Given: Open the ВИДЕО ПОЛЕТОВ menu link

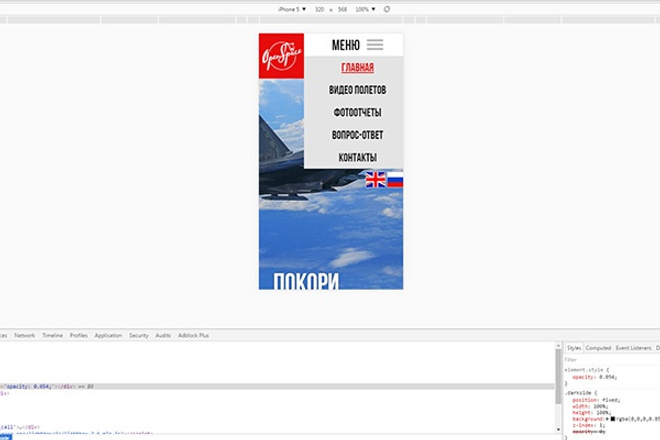Looking at the screenshot, I should click(x=357, y=90).
